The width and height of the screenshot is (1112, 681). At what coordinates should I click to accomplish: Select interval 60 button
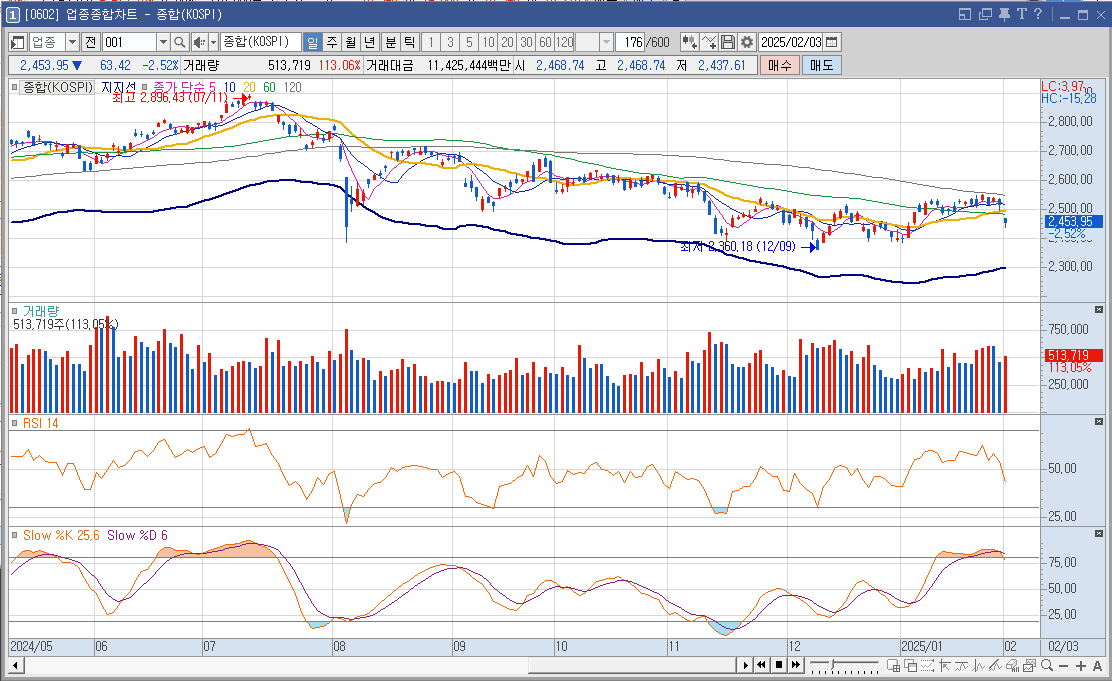pyautogui.click(x=545, y=43)
